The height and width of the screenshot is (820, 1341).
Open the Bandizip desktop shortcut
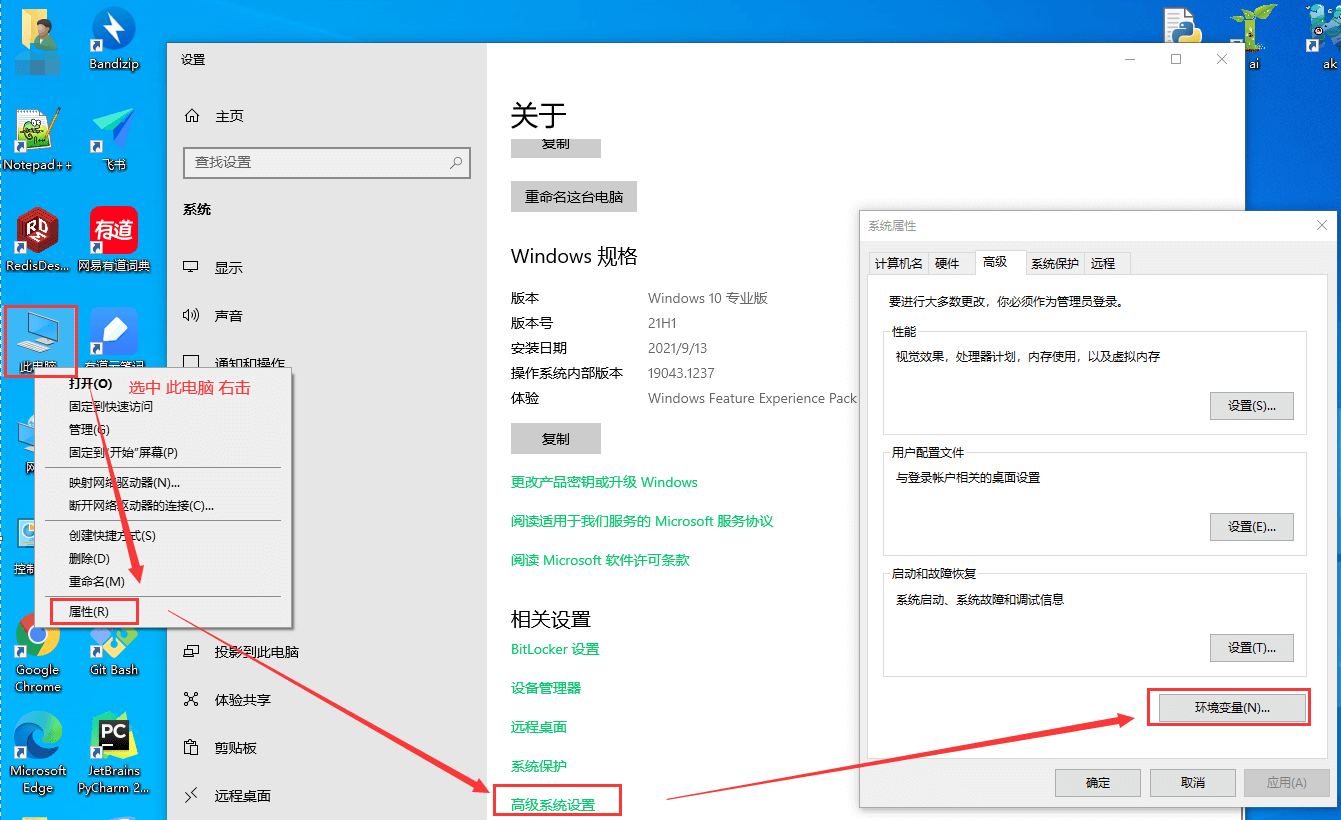[114, 38]
